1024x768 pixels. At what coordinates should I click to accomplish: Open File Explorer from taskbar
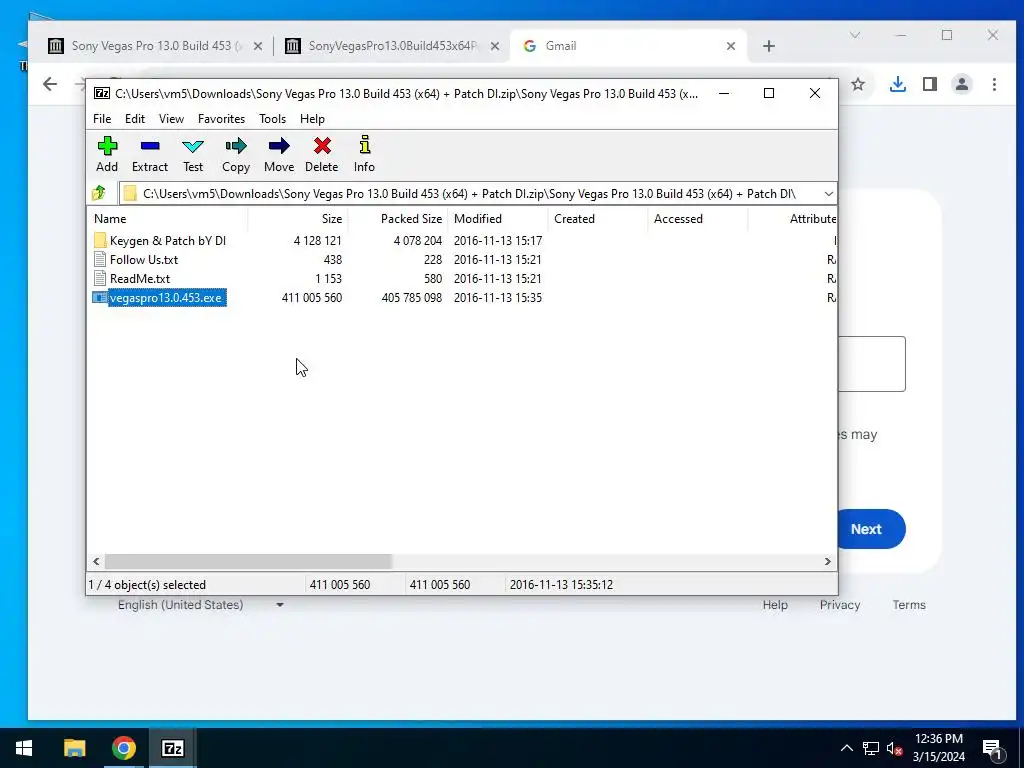tap(74, 748)
